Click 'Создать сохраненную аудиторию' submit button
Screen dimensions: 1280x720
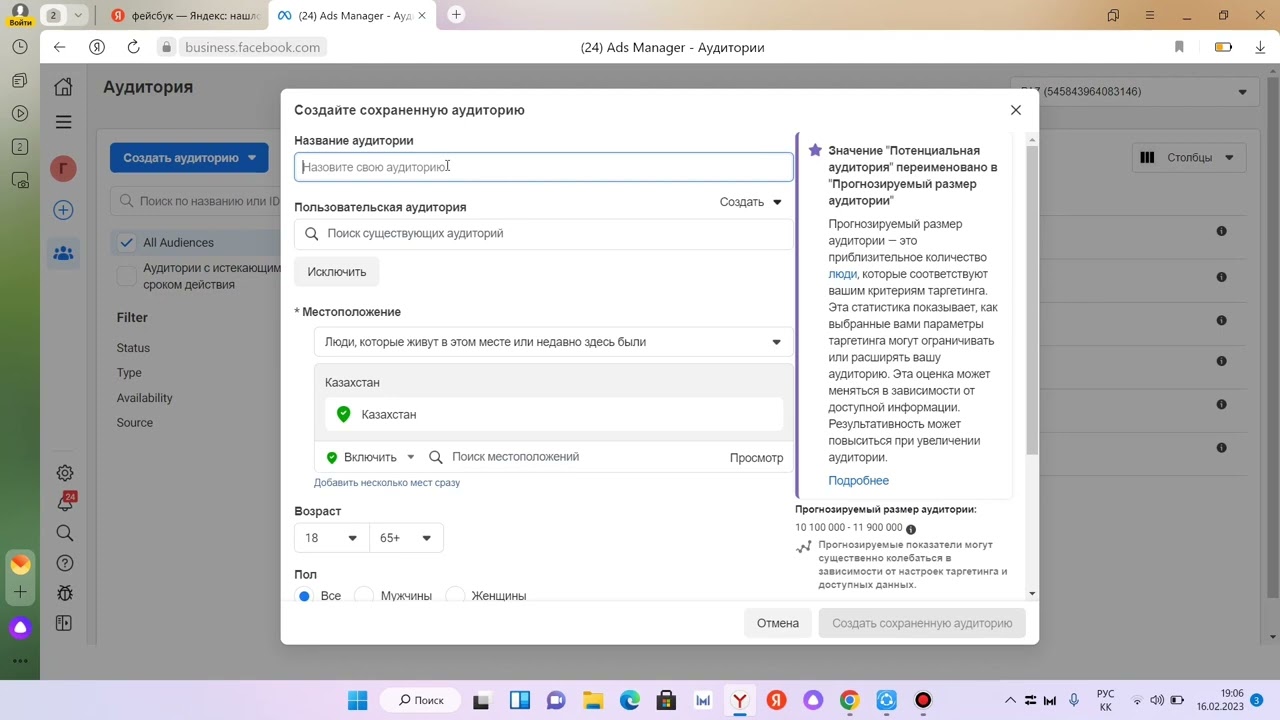(x=922, y=623)
